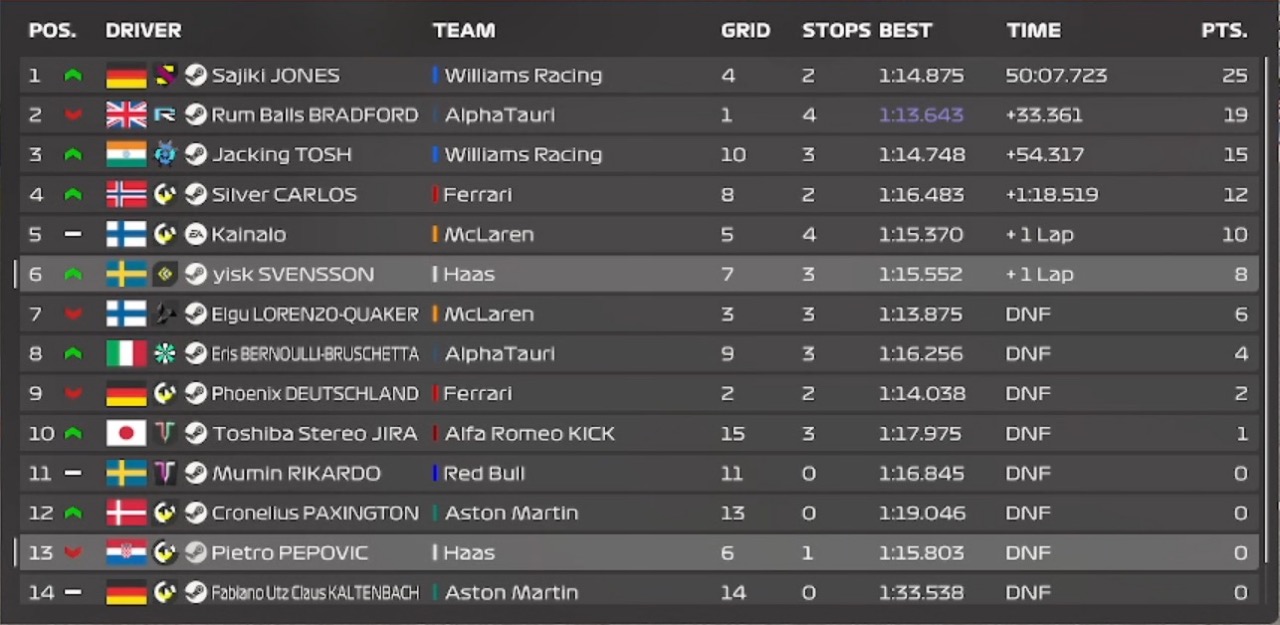Click the UK flag beside Rum Balls BRADFORD
This screenshot has width=1280, height=625.
coord(126,115)
